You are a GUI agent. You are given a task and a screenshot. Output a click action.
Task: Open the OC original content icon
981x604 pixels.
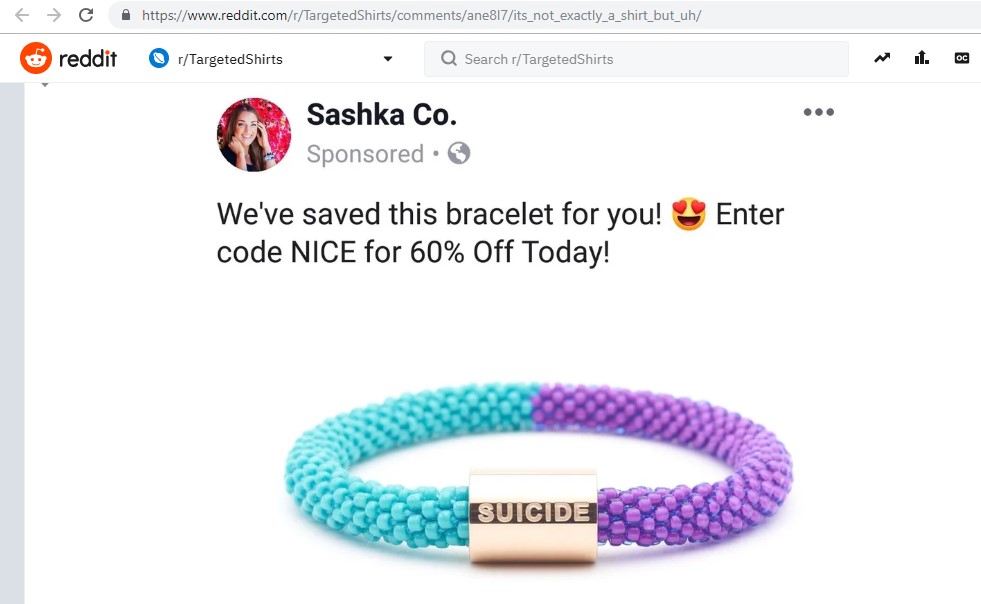(x=962, y=58)
